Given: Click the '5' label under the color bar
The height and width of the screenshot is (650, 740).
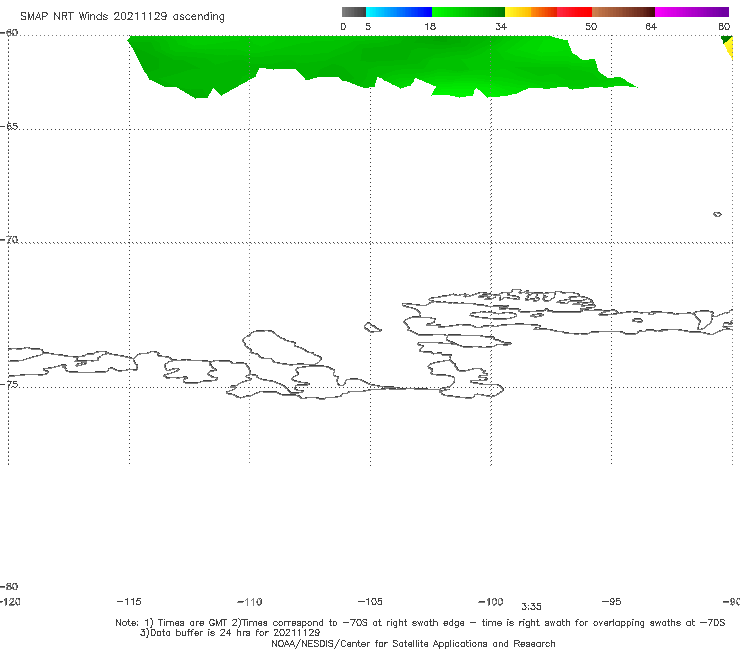Looking at the screenshot, I should click(x=368, y=27).
